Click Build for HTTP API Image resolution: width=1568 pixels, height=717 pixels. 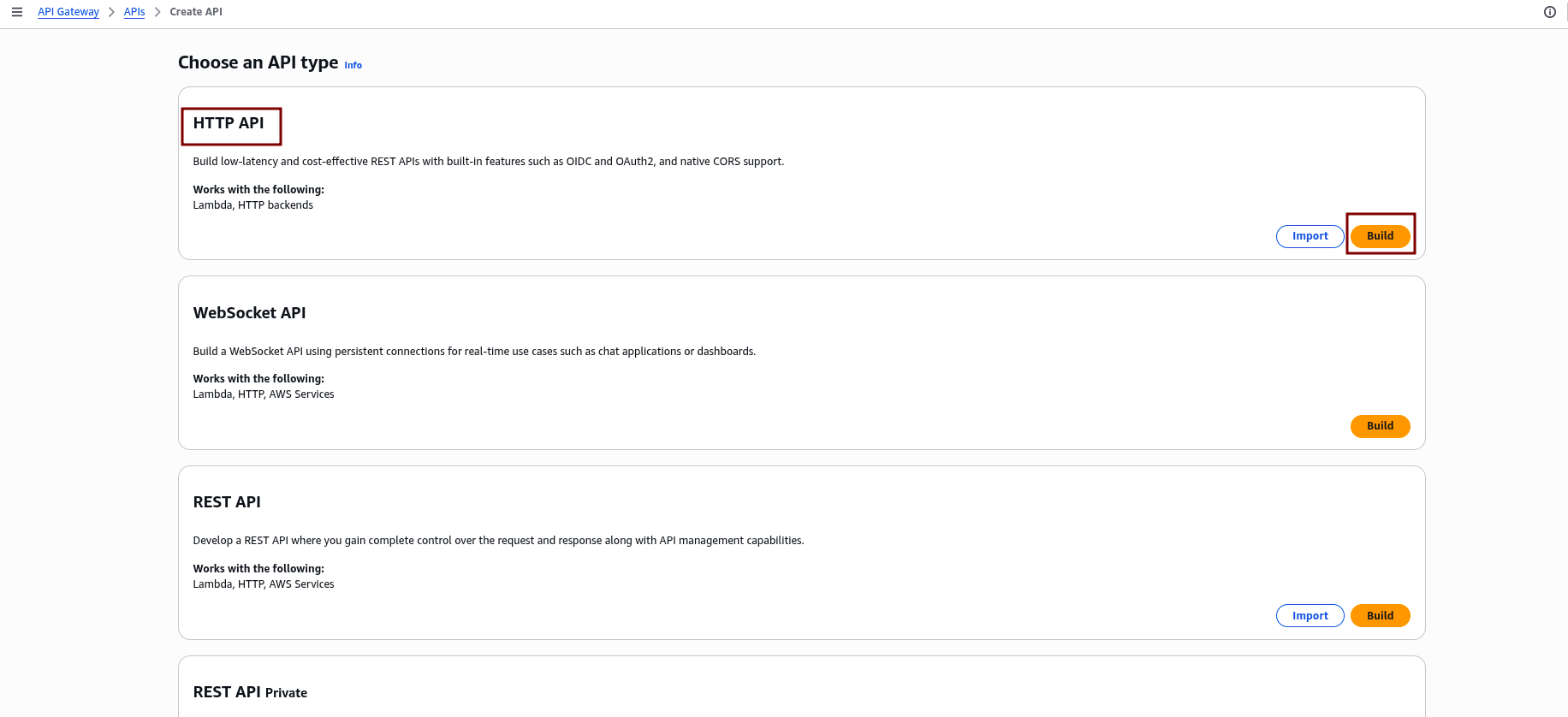point(1380,236)
